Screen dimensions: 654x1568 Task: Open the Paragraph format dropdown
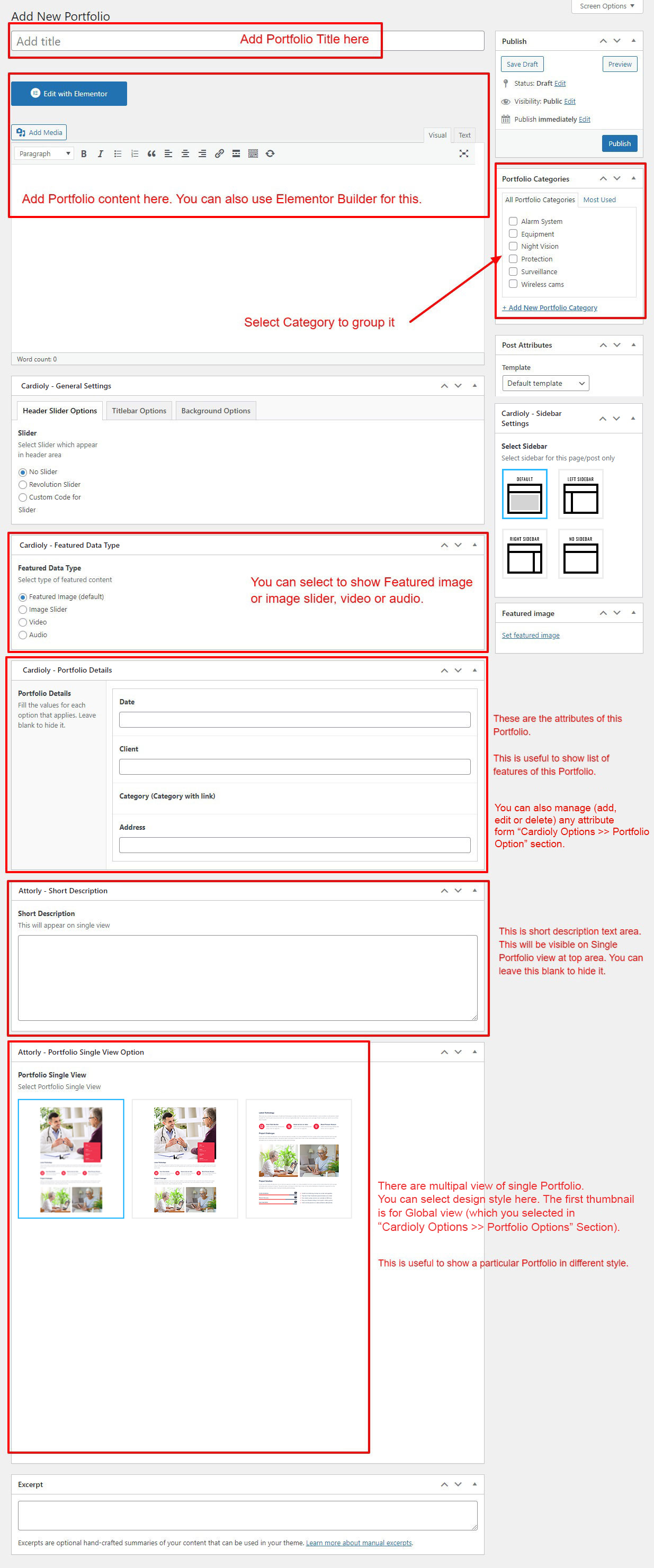click(x=44, y=154)
